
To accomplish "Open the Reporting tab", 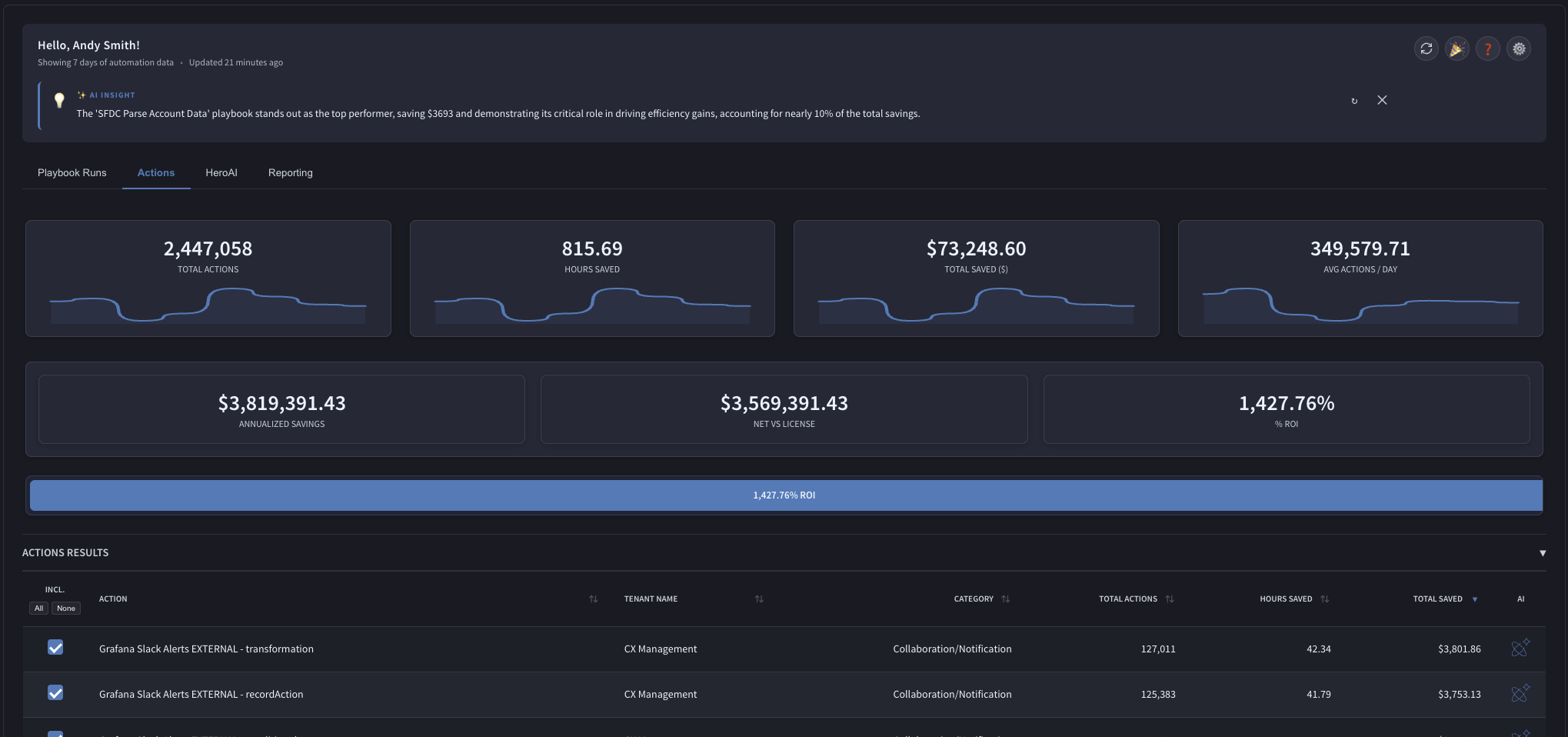I will [291, 172].
